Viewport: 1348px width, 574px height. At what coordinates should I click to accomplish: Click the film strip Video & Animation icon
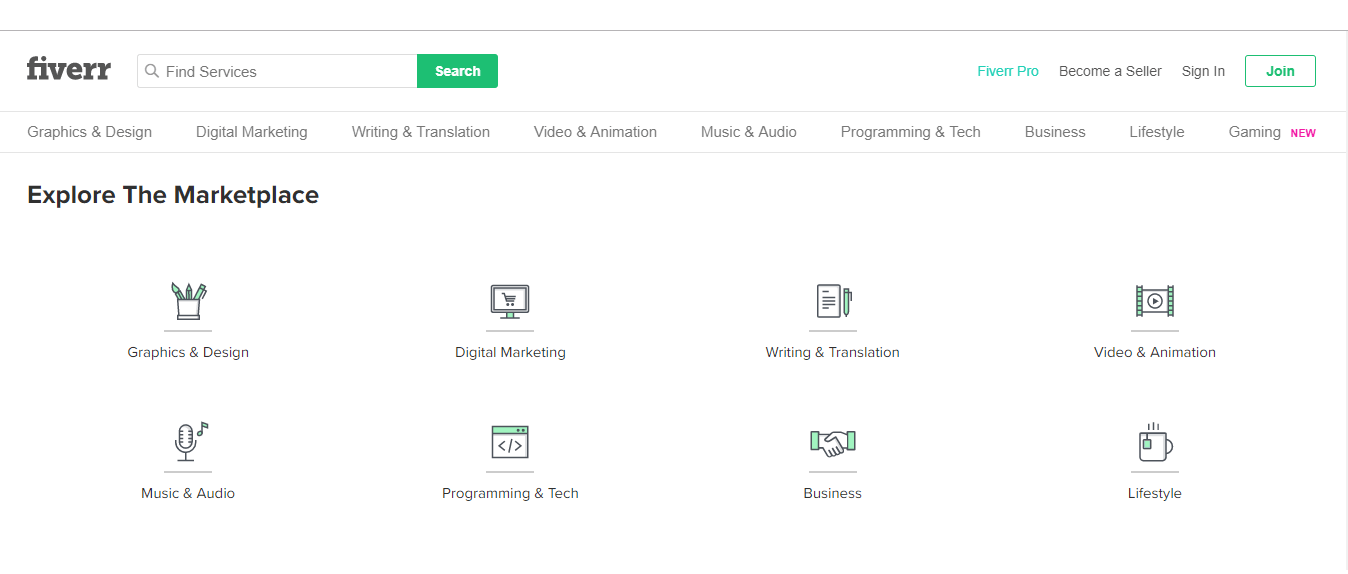coord(1155,300)
